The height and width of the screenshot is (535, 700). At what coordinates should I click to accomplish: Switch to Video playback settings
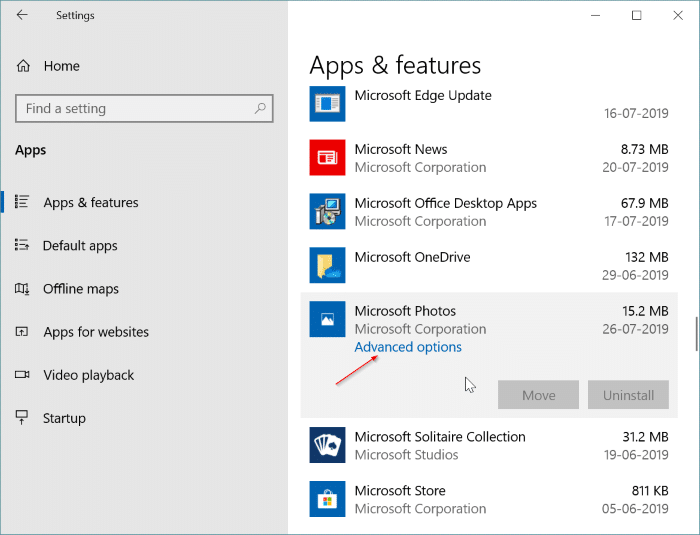click(x=88, y=375)
